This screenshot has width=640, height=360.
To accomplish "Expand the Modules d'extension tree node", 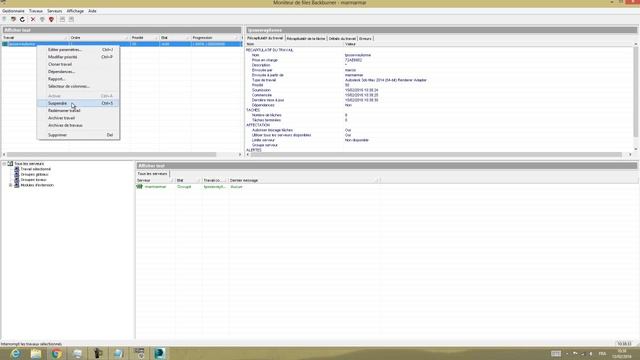I will pos(11,185).
